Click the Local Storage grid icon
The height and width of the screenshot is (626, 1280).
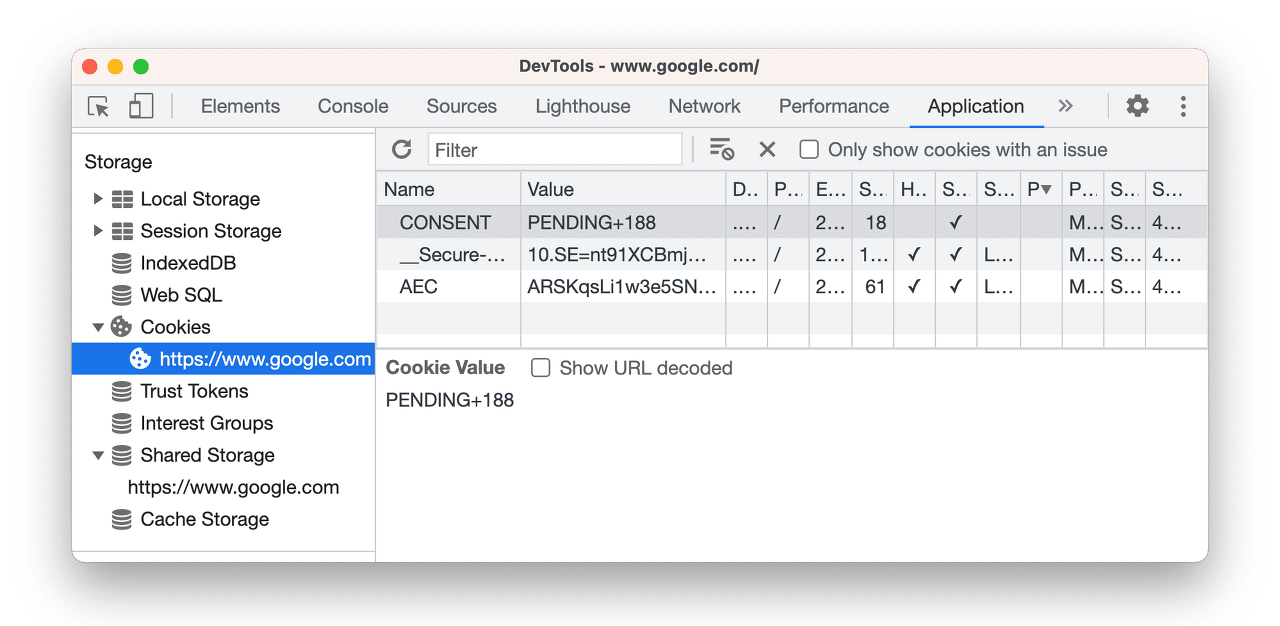click(123, 199)
